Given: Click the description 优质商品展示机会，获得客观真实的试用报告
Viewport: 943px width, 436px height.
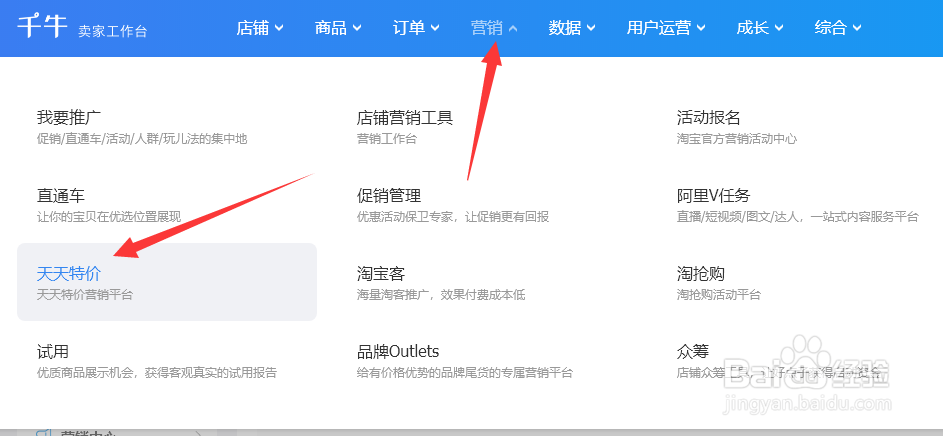Looking at the screenshot, I should 157,373.
